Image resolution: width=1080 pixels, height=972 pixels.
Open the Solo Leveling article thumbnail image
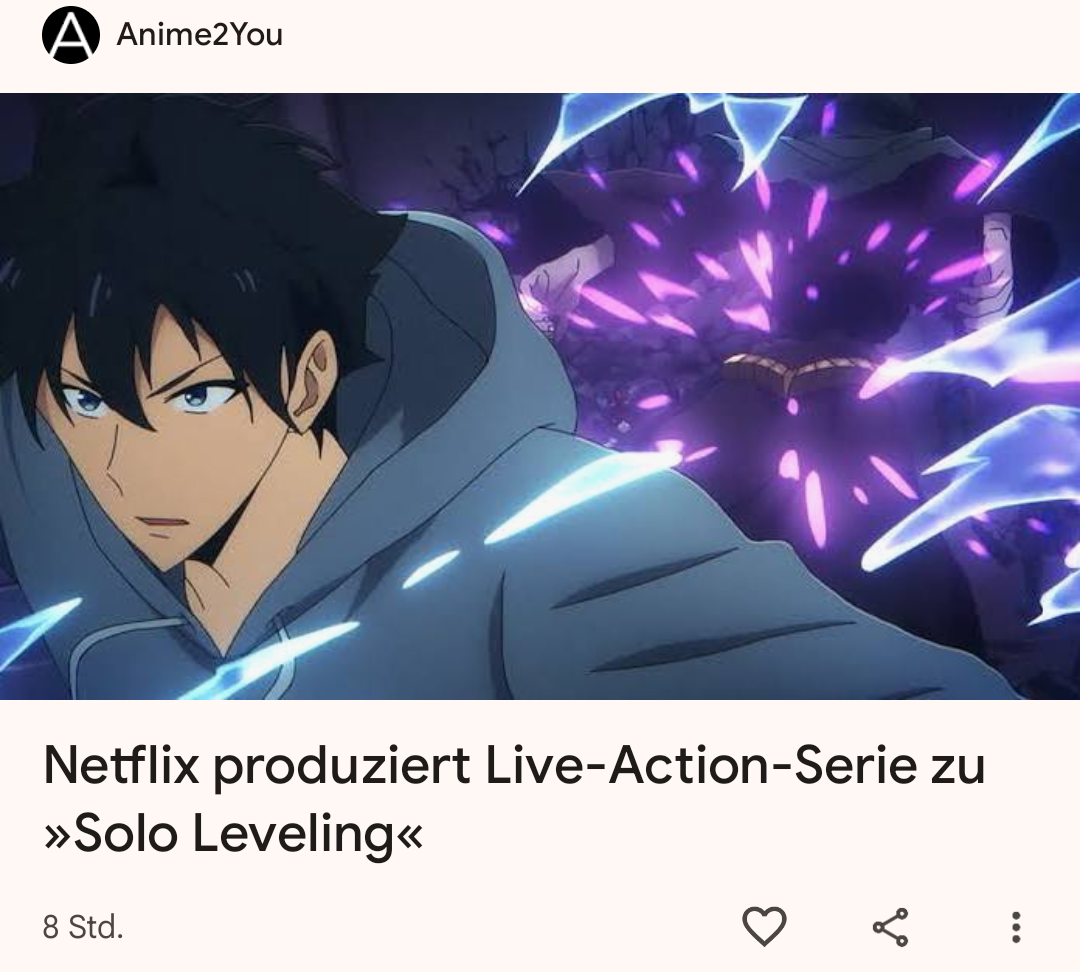[540, 396]
